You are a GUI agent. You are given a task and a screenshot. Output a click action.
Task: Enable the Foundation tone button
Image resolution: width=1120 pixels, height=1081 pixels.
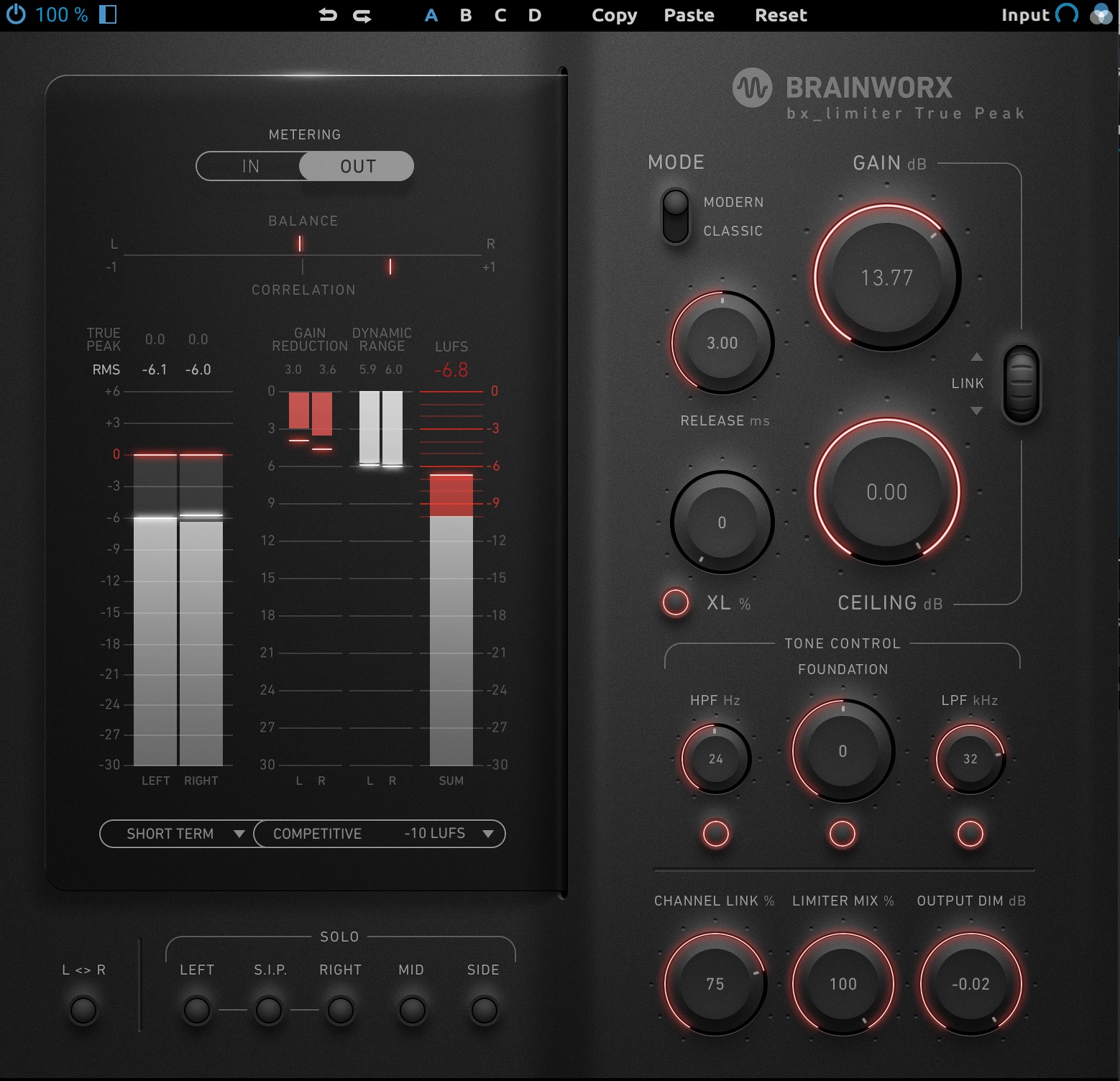[x=843, y=834]
